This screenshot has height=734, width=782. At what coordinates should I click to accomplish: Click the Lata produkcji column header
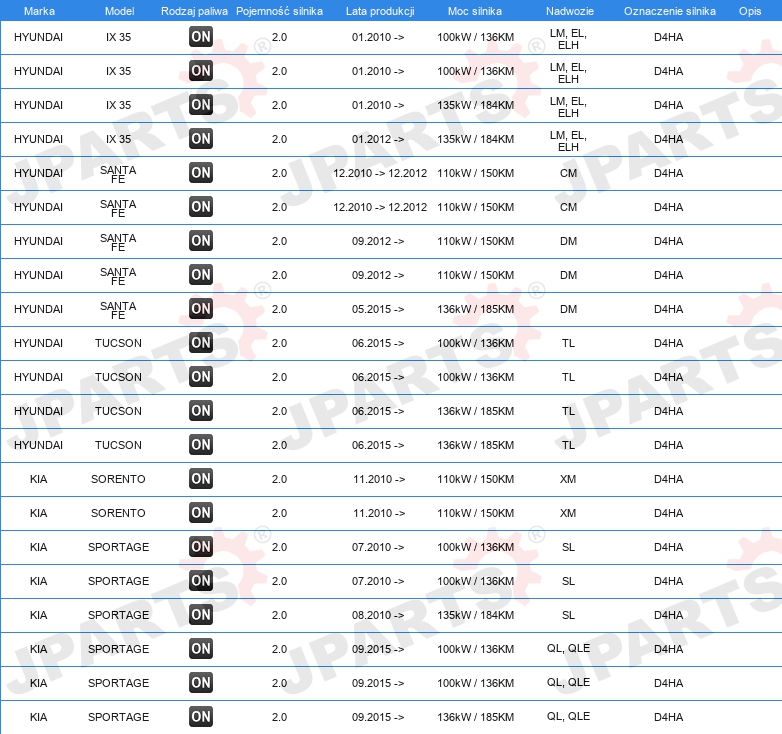point(380,11)
